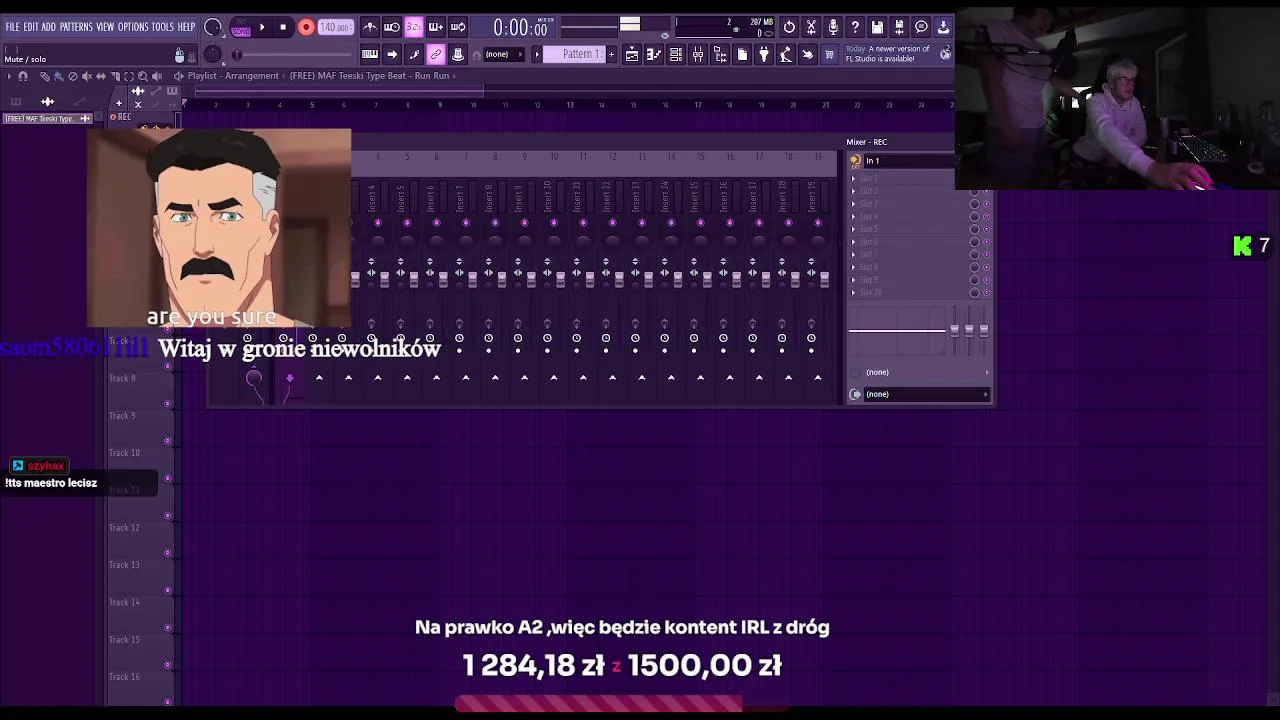Click the tempo tapper icon
Image resolution: width=1280 pixels, height=720 pixels.
coord(786,54)
